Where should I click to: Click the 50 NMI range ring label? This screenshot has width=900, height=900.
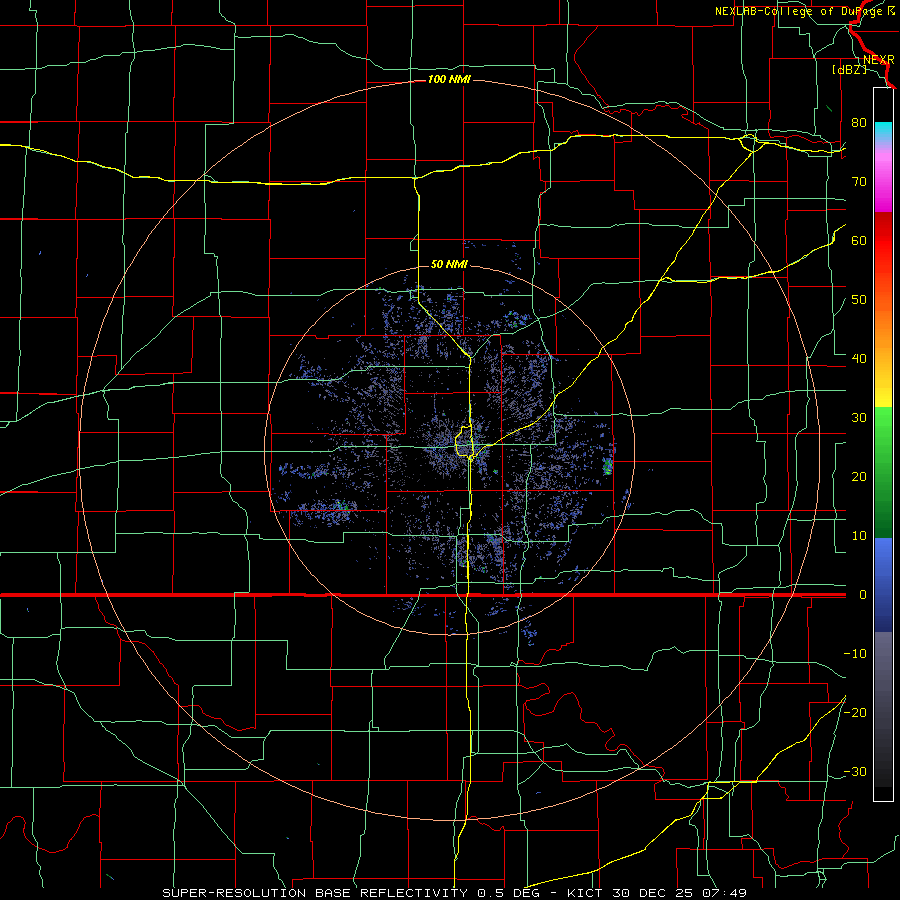pos(449,265)
